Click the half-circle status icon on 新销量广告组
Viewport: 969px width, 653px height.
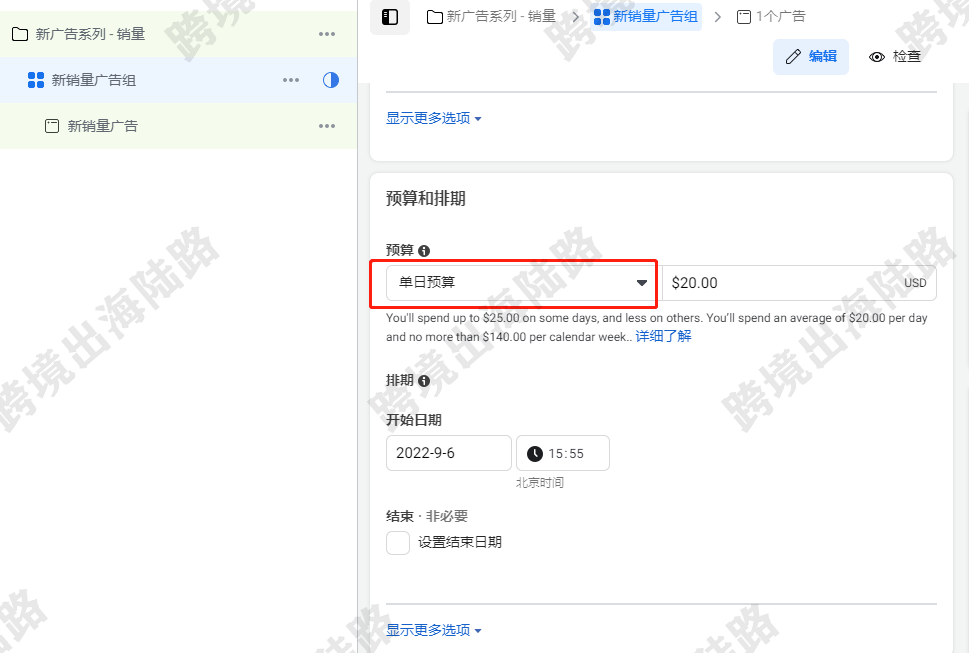pyautogui.click(x=331, y=80)
